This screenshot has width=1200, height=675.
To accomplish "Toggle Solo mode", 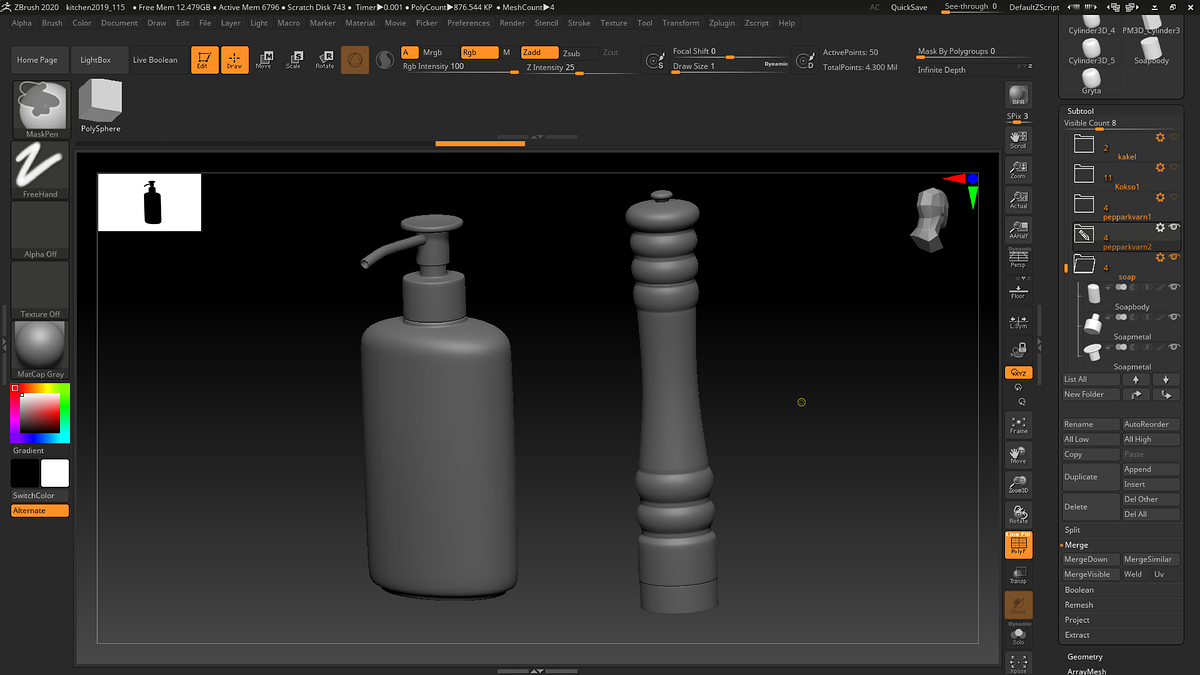I will click(1018, 635).
